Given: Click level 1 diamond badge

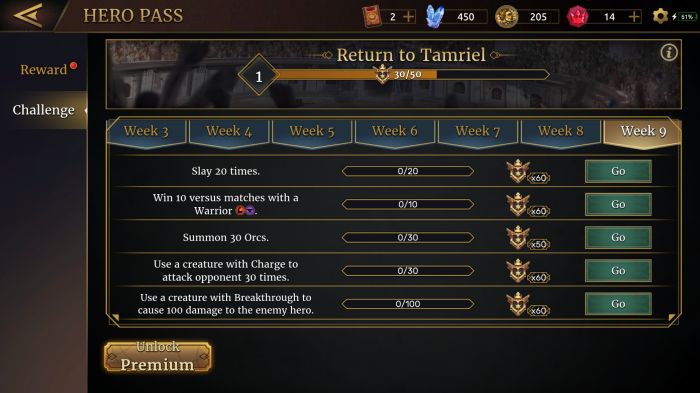Looking at the screenshot, I should [x=259, y=76].
